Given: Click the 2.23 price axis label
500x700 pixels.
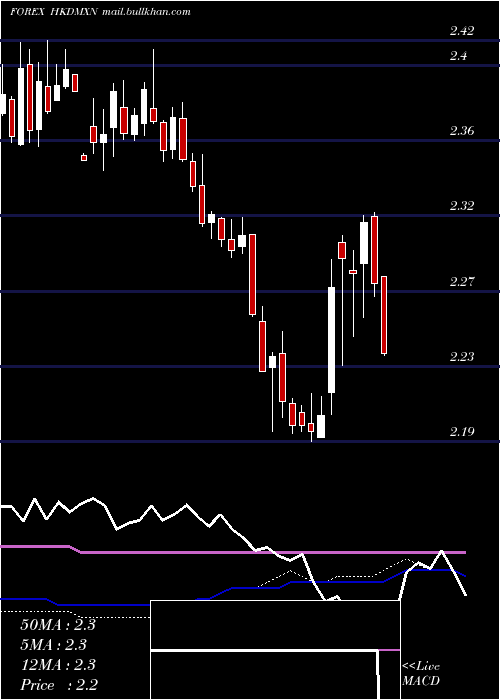Looking at the screenshot, I should tap(462, 357).
